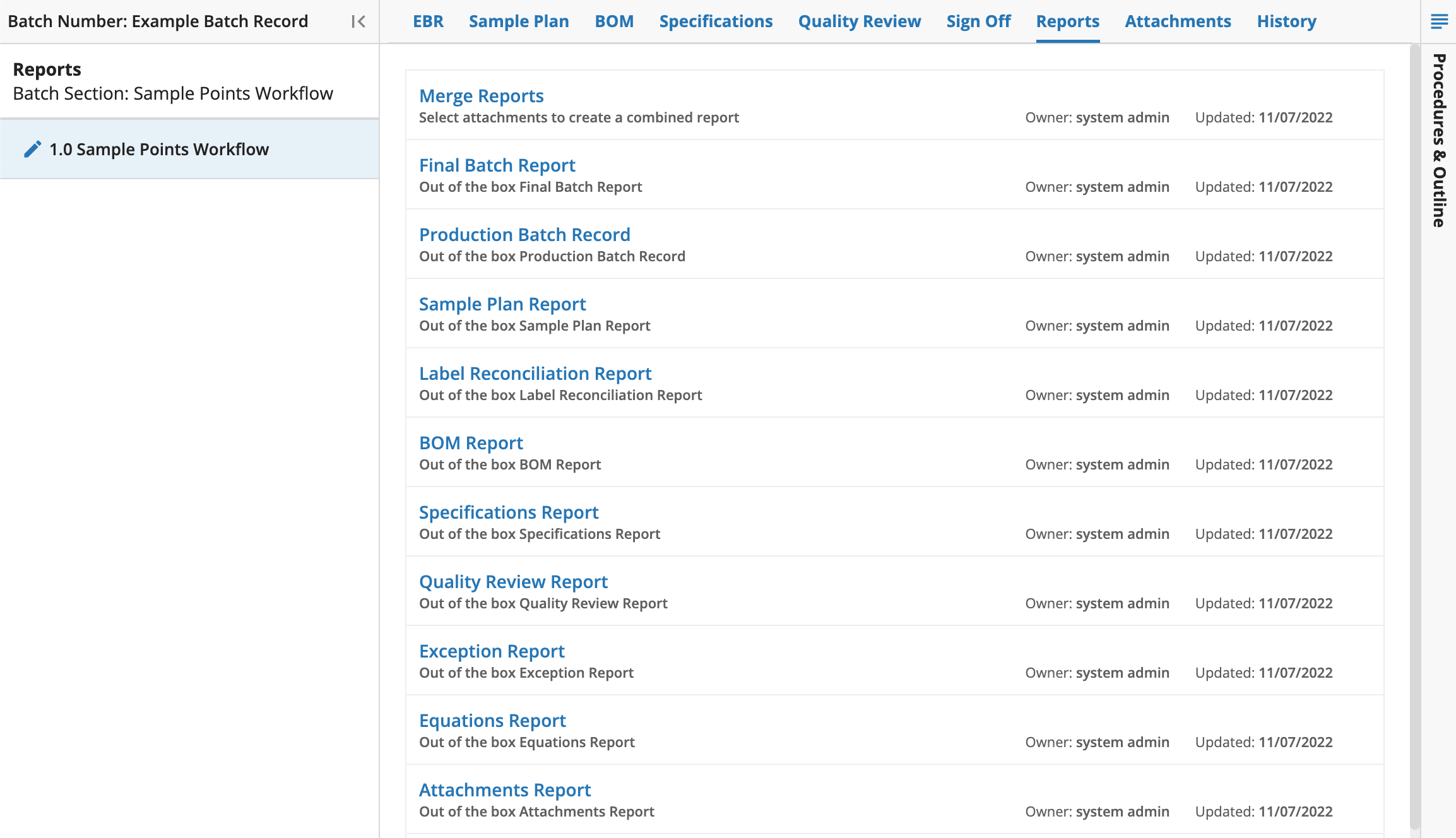Open the Specifications Report
This screenshot has width=1456, height=838.
tap(509, 512)
